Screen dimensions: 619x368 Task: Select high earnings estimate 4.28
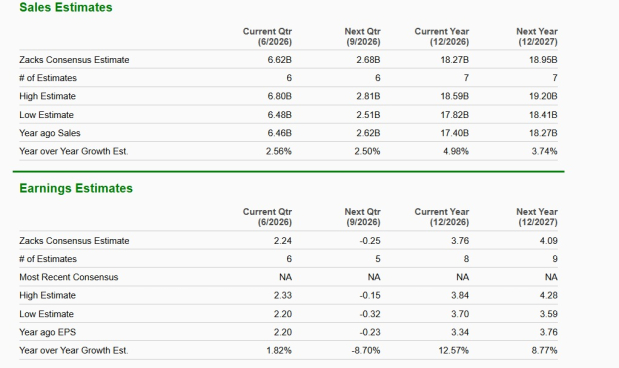coord(548,295)
